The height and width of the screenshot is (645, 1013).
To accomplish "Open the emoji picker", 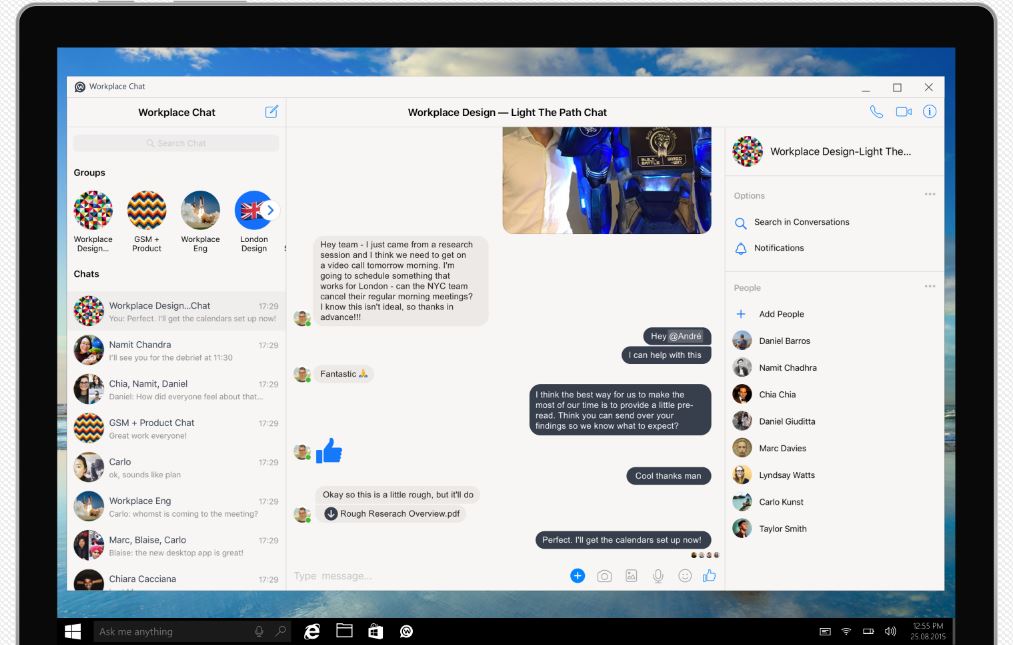I will (x=683, y=575).
